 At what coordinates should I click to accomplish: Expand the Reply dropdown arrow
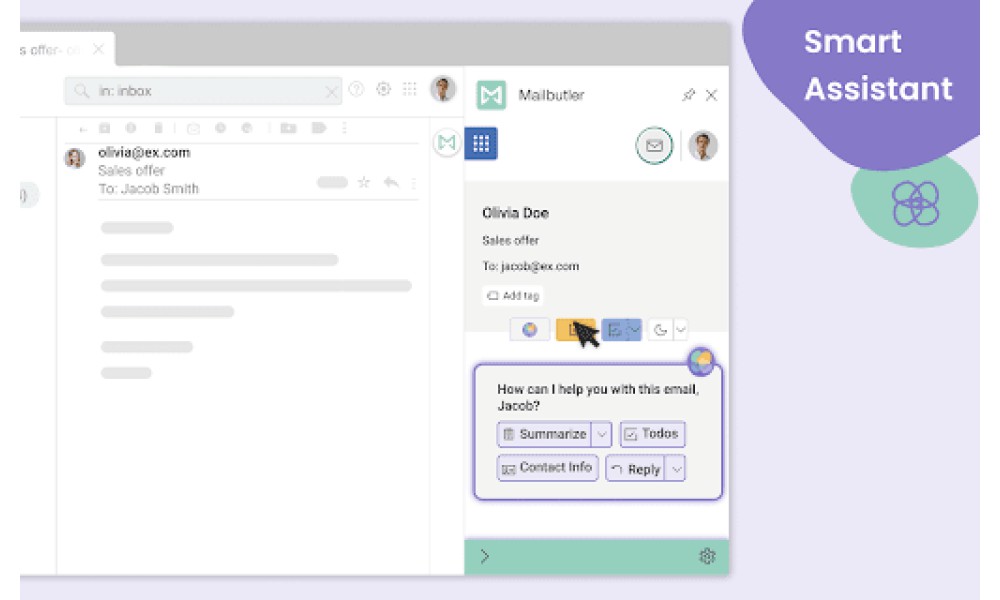click(676, 469)
